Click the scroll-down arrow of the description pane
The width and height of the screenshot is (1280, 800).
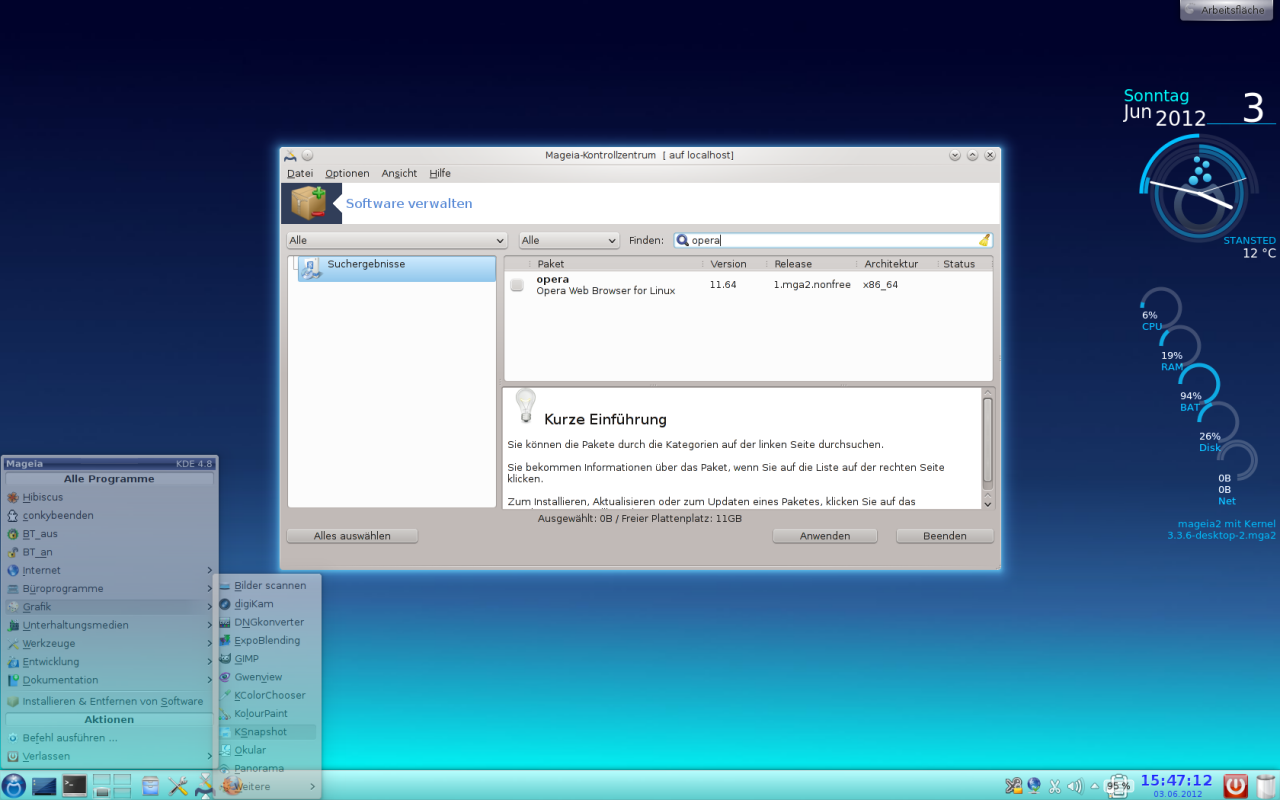988,503
